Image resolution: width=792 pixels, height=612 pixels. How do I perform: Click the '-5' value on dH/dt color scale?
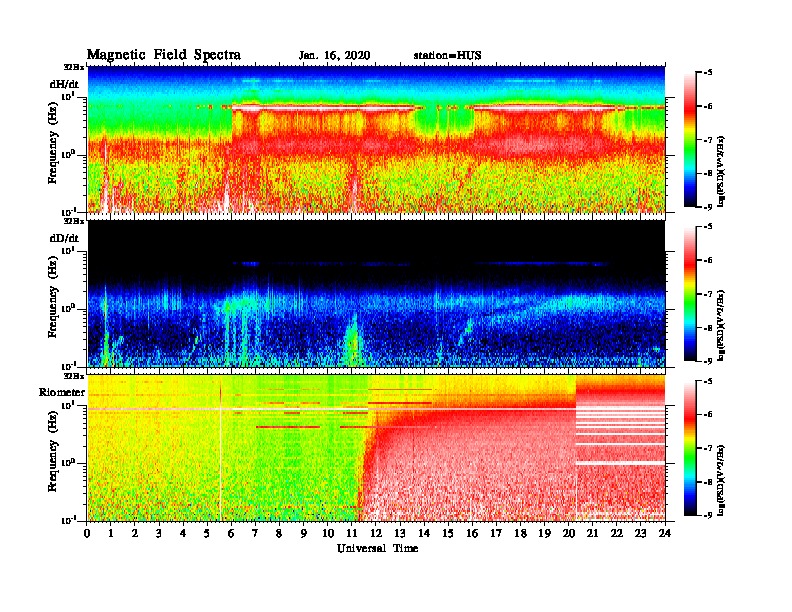pos(708,73)
